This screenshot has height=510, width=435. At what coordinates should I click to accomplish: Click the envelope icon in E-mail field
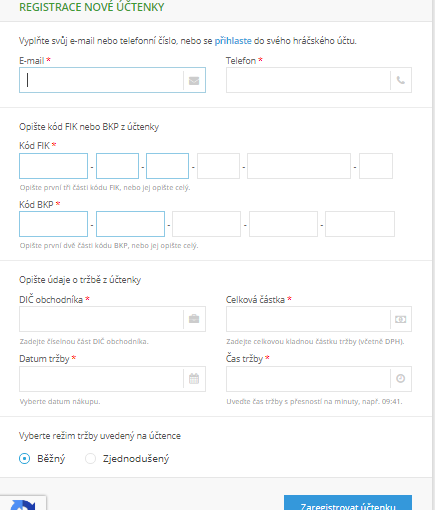[x=194, y=81]
